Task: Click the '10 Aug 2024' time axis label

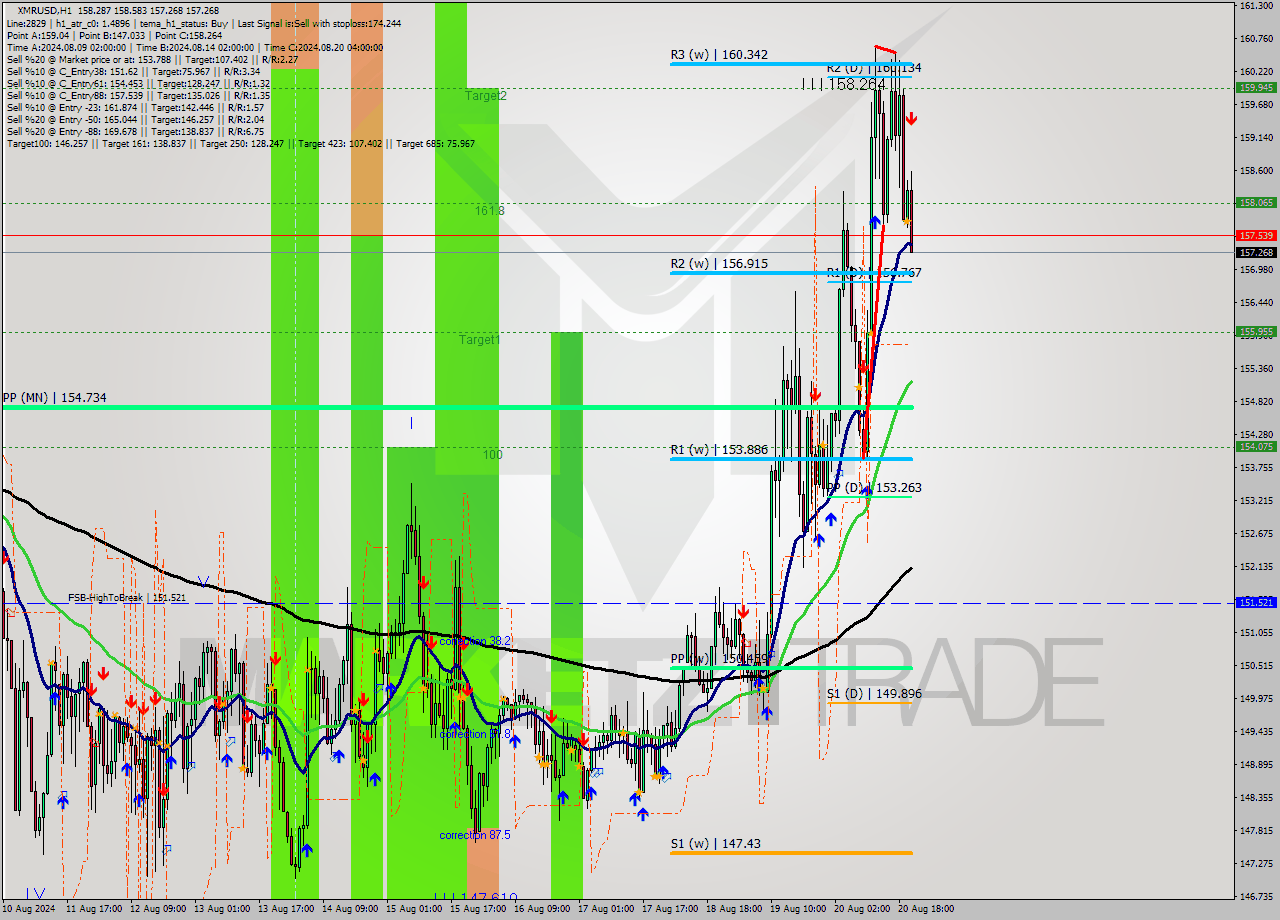Action: (28, 909)
